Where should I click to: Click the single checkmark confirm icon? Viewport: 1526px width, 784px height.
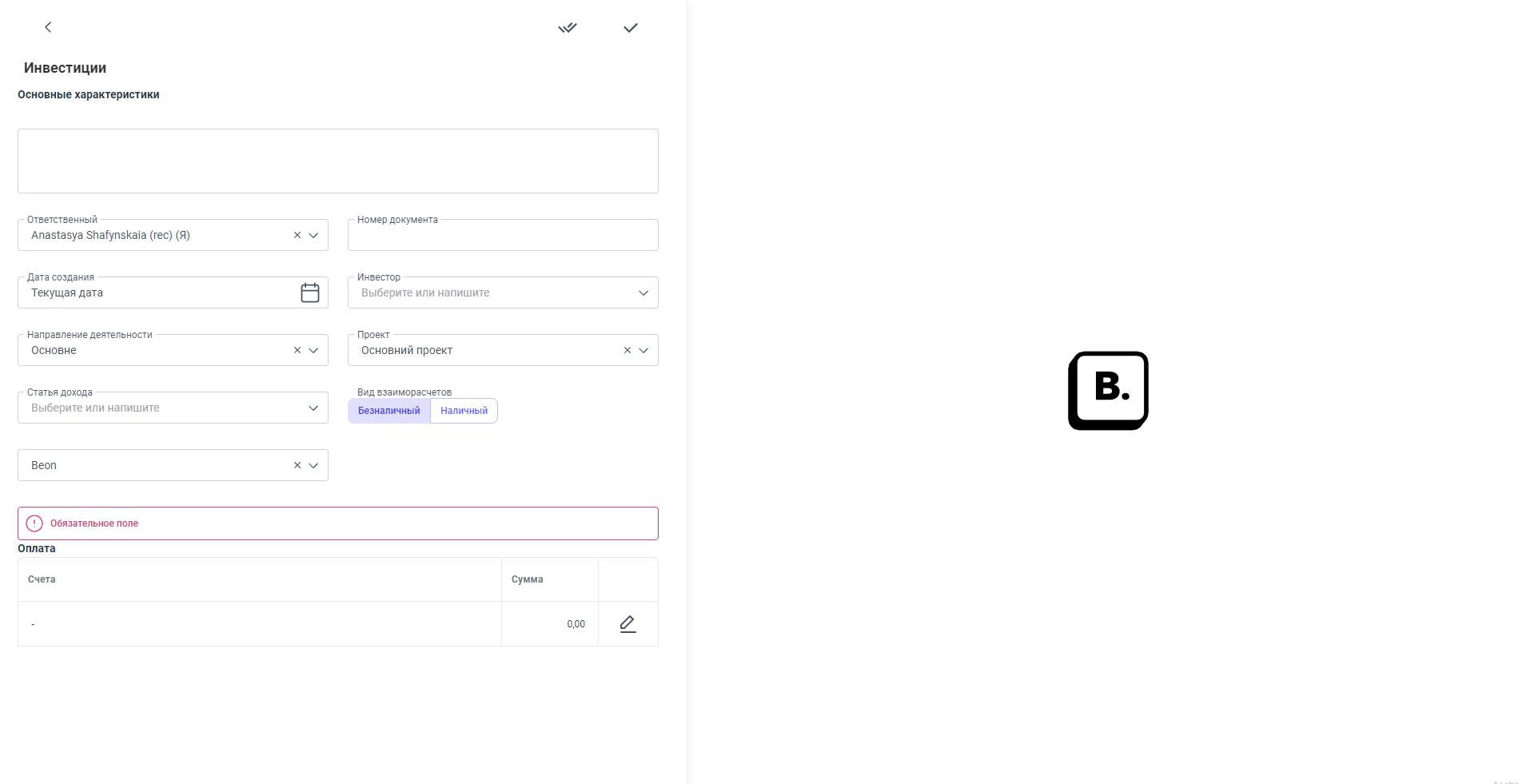click(x=631, y=28)
